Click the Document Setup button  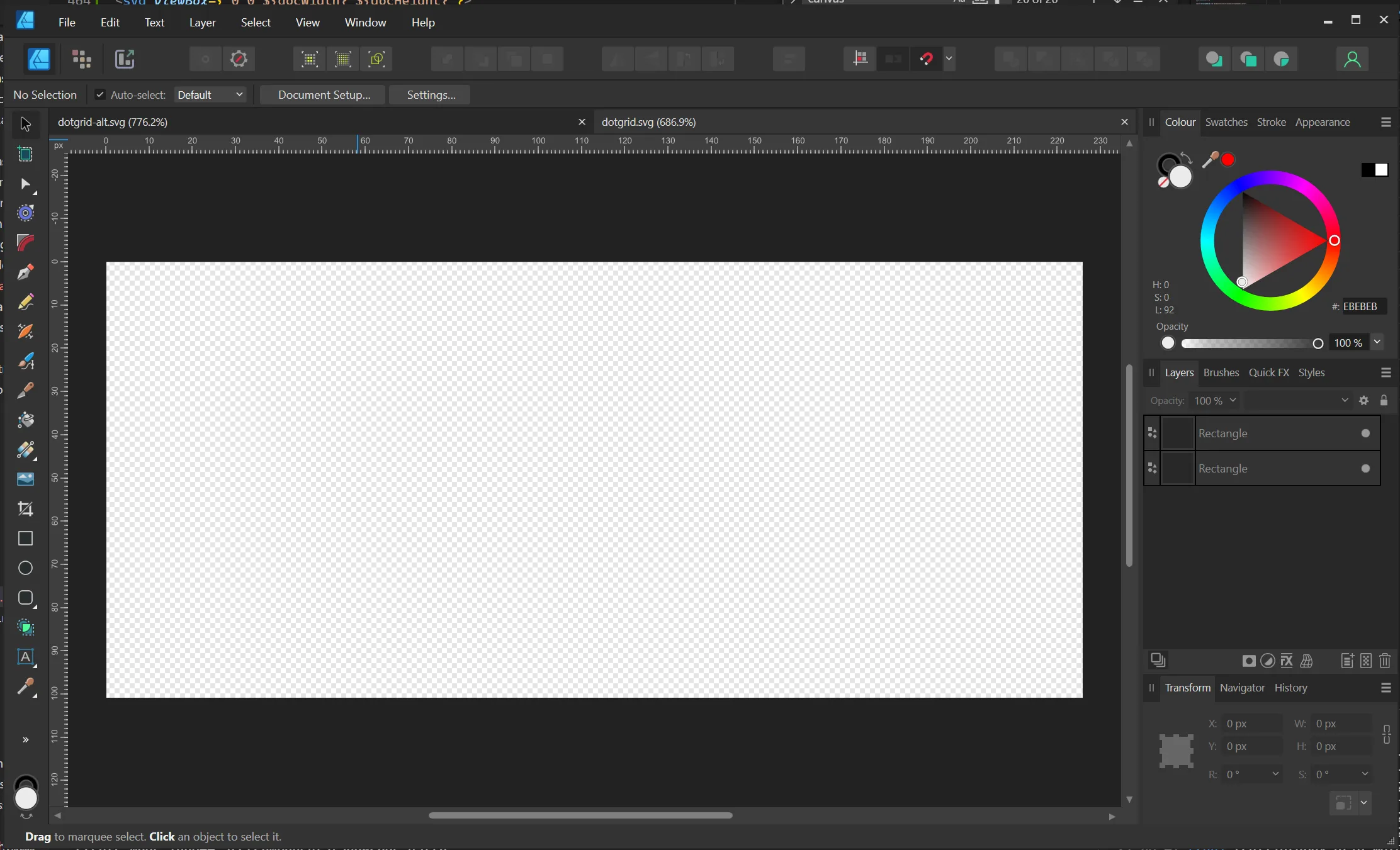(x=324, y=94)
